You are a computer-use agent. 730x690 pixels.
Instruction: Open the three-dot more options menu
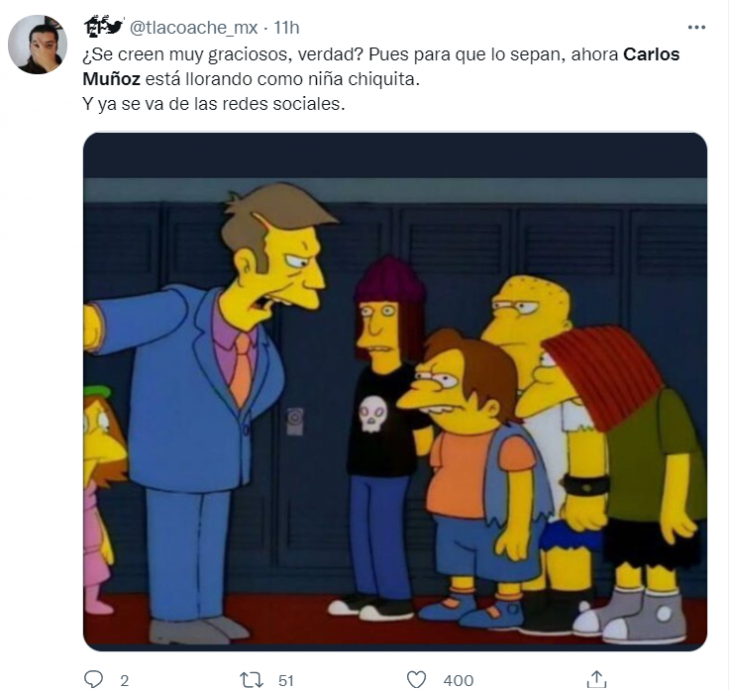pos(696,28)
